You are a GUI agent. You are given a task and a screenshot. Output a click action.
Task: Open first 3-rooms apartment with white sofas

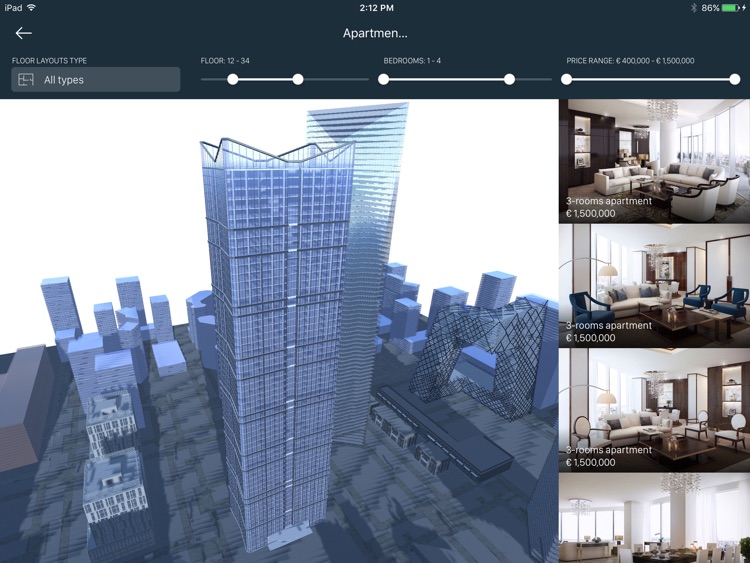[654, 161]
